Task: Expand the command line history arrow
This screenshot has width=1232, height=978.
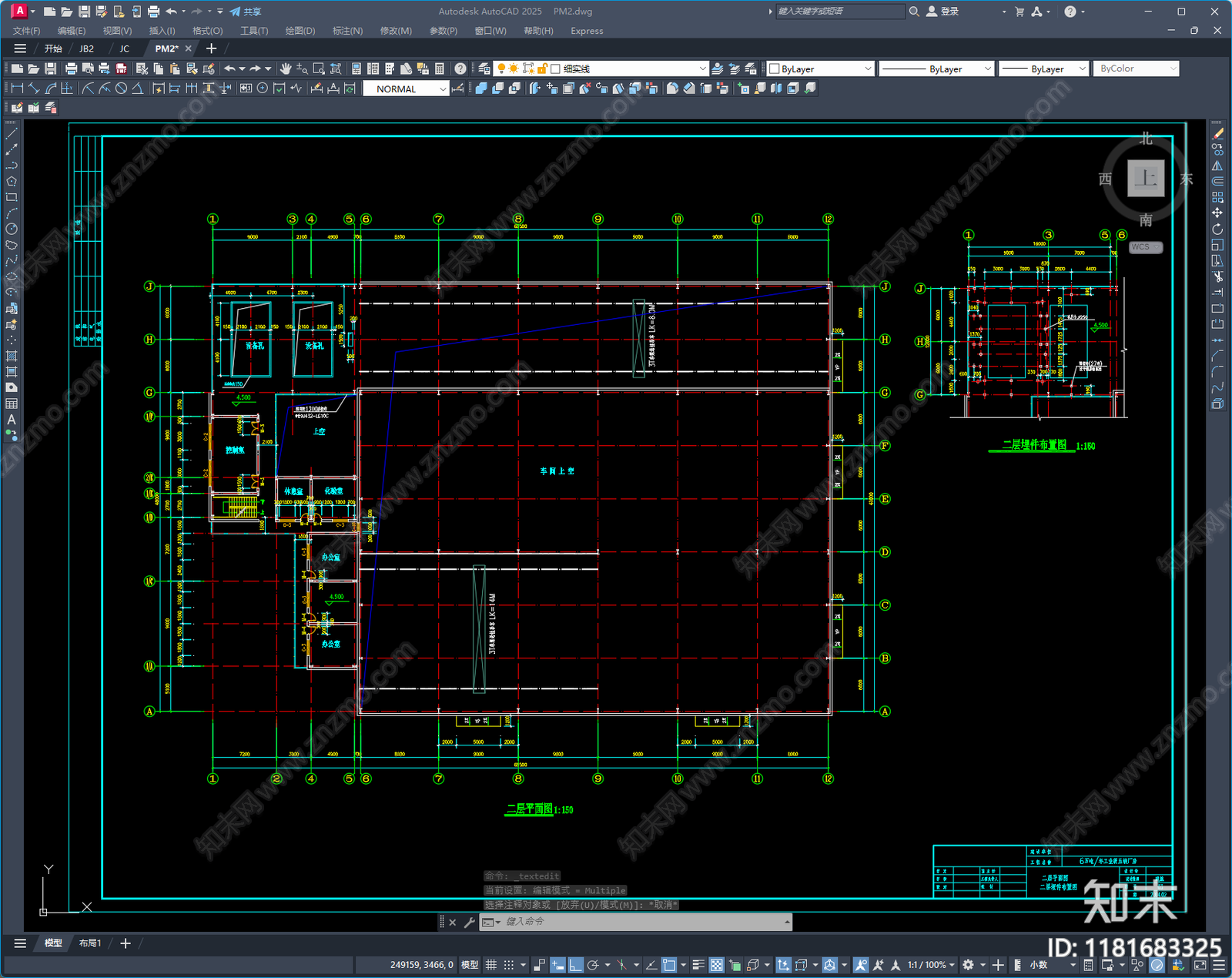Action: pyautogui.click(x=786, y=922)
